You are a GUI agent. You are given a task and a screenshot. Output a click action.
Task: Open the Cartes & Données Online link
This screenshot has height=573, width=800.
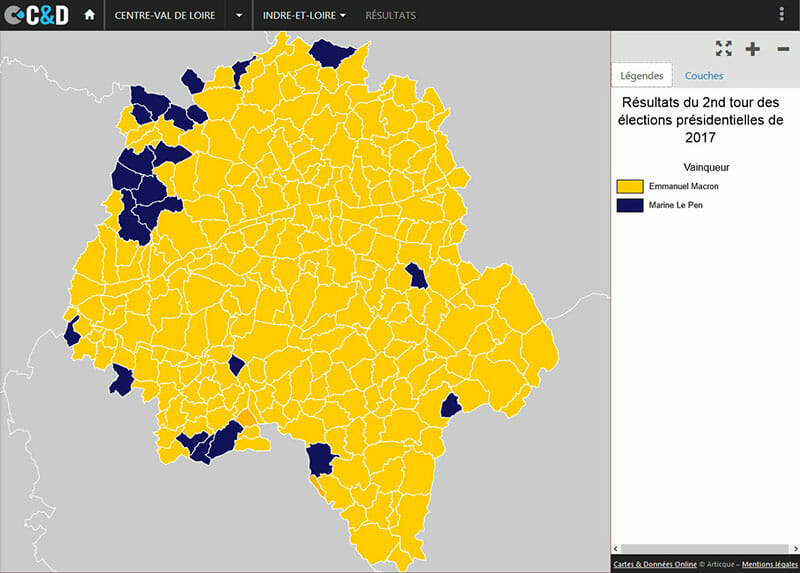click(x=654, y=565)
